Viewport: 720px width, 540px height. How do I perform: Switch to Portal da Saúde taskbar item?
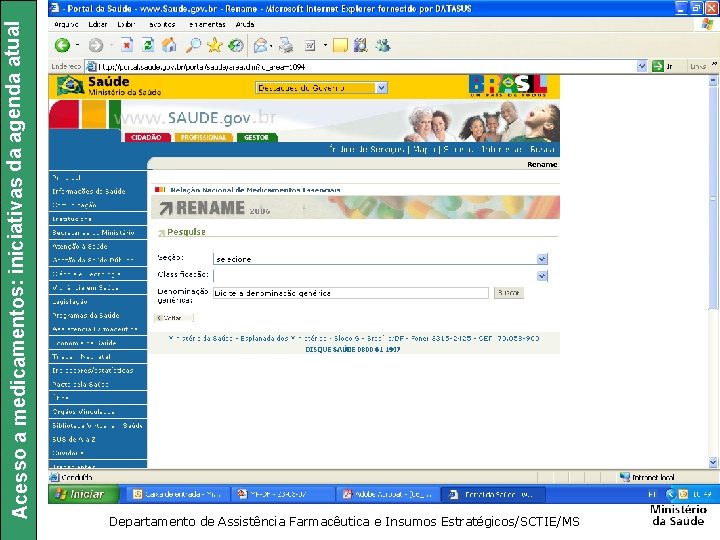(494, 494)
